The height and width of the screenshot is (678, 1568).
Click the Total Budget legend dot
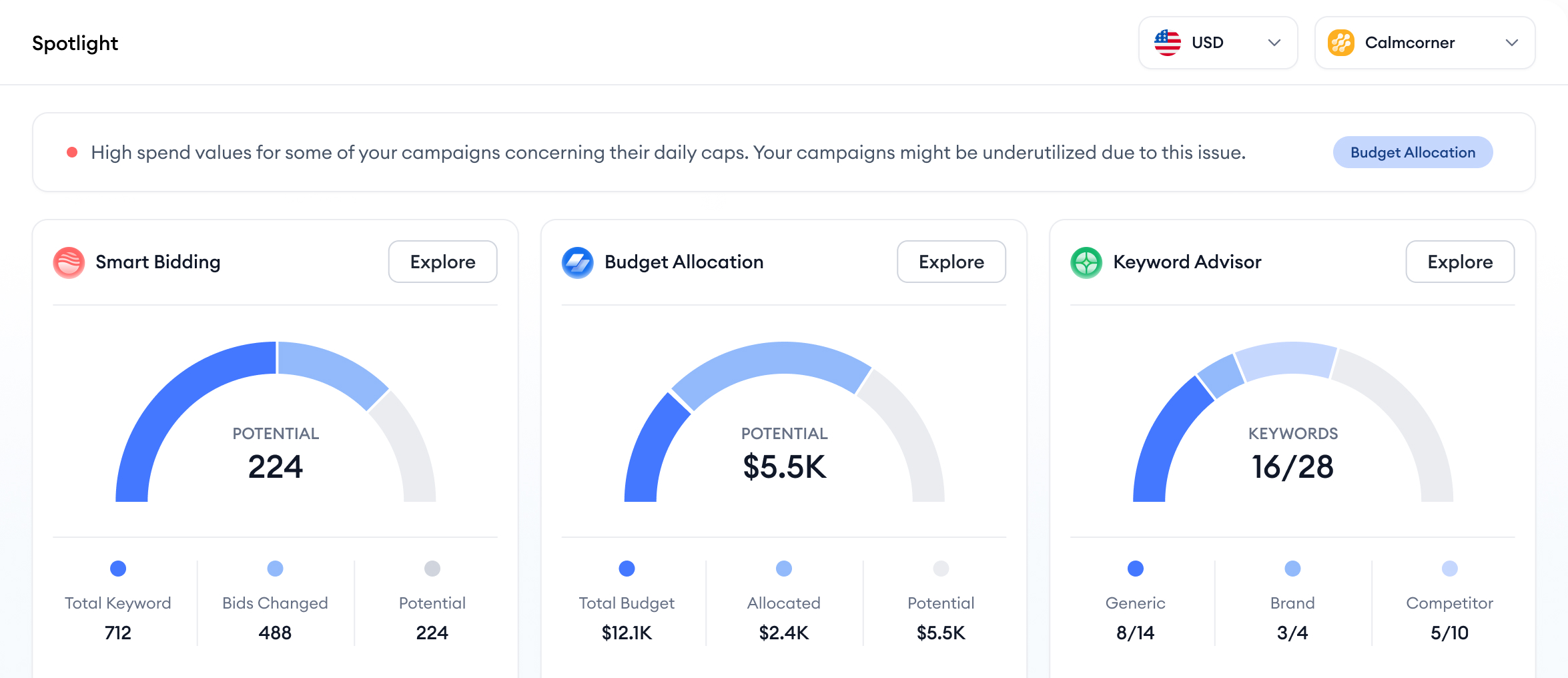point(627,569)
